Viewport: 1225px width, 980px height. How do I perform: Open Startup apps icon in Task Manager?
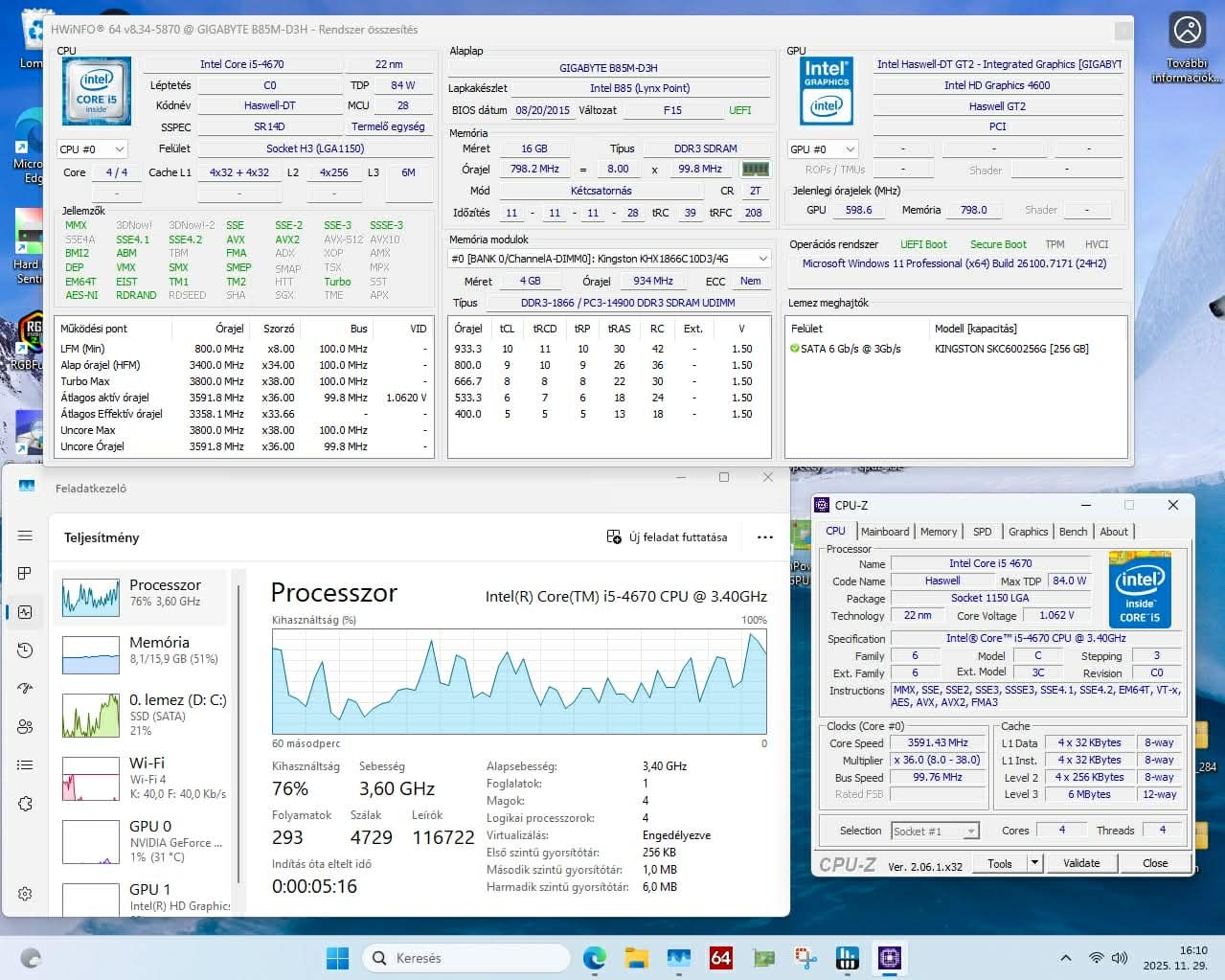(25, 688)
